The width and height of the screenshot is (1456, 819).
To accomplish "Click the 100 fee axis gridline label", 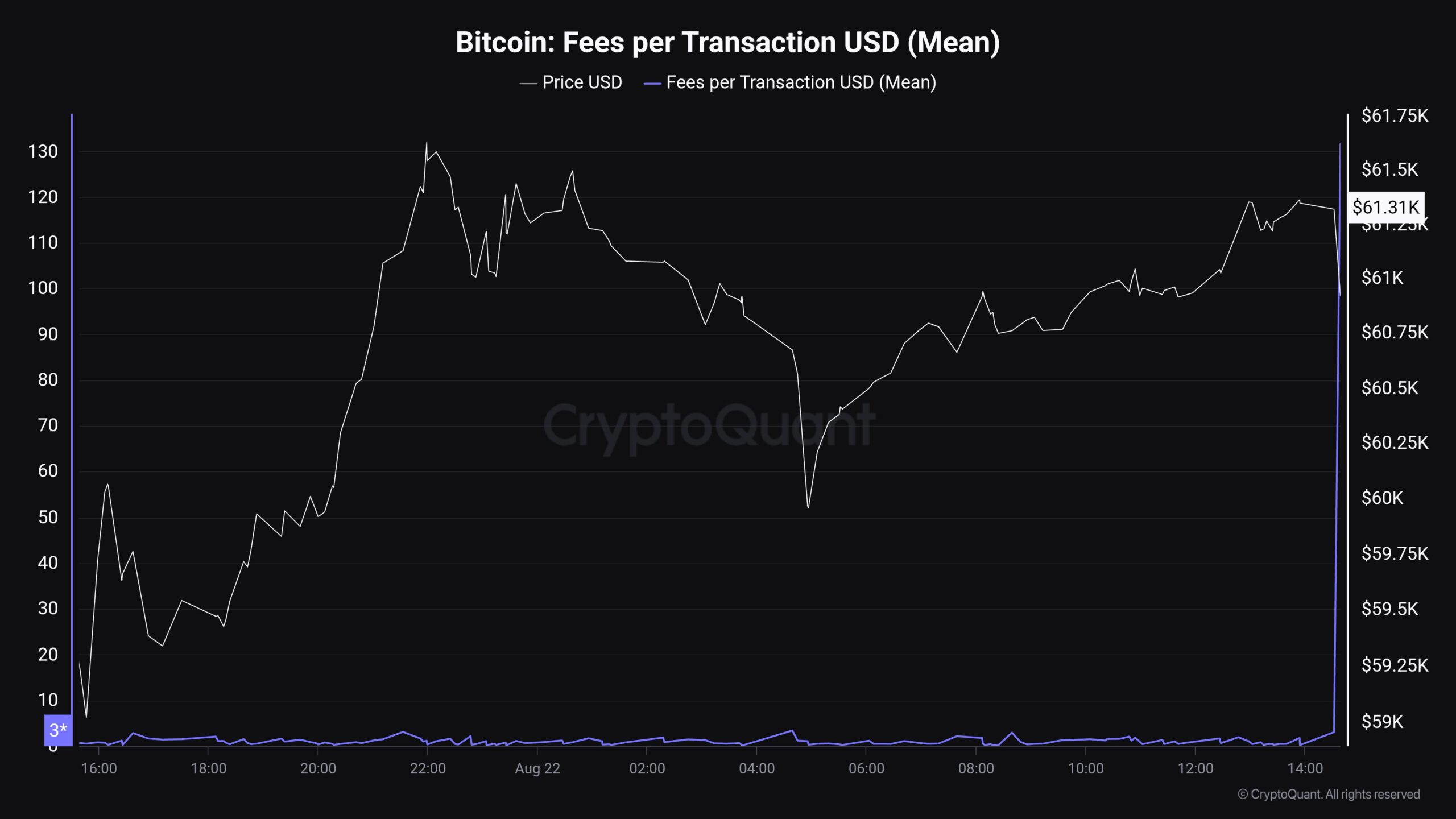I will click(x=43, y=288).
